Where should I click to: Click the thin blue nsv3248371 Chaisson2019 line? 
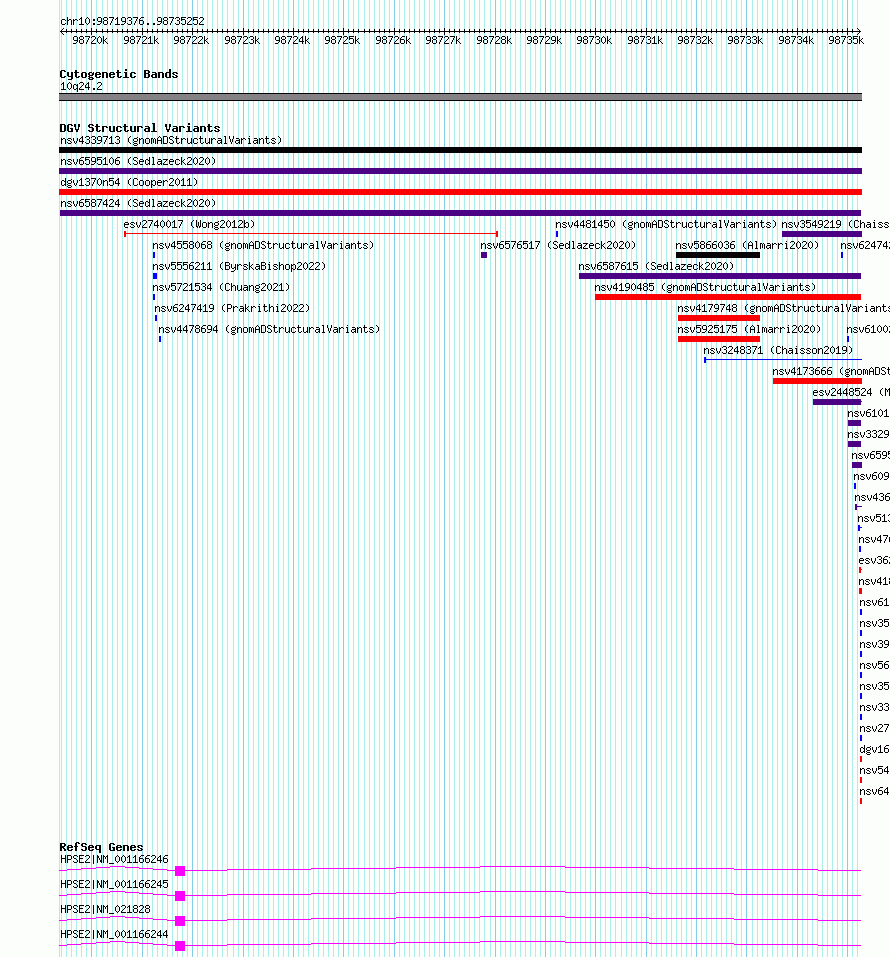[x=783, y=360]
